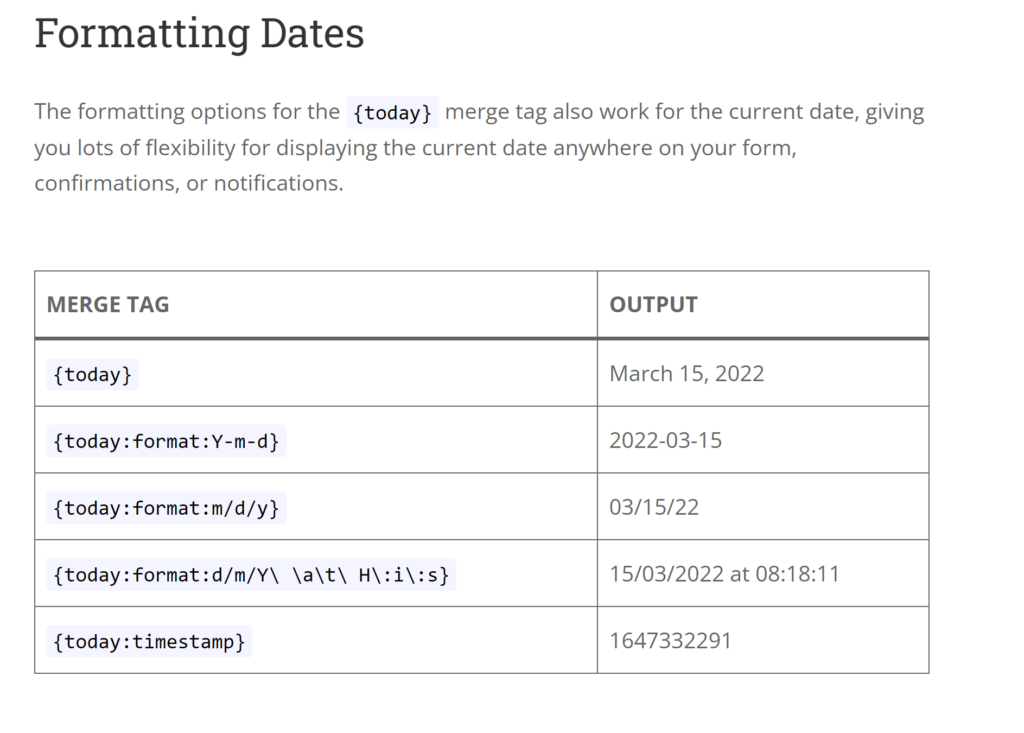Click the MERGE TAG column header
This screenshot has width=1024, height=733.
tap(108, 305)
